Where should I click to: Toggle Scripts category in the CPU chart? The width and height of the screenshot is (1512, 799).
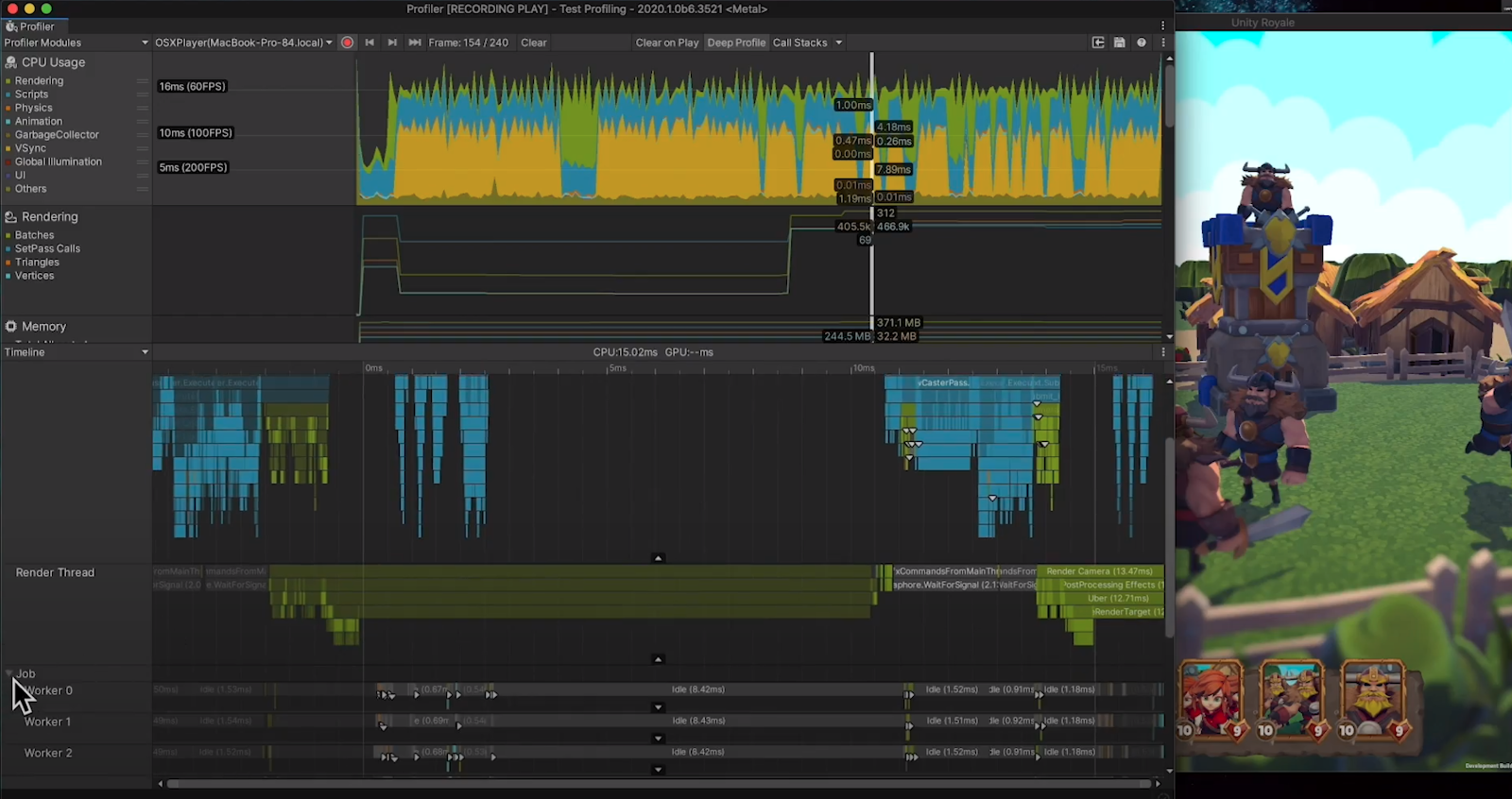(26, 94)
